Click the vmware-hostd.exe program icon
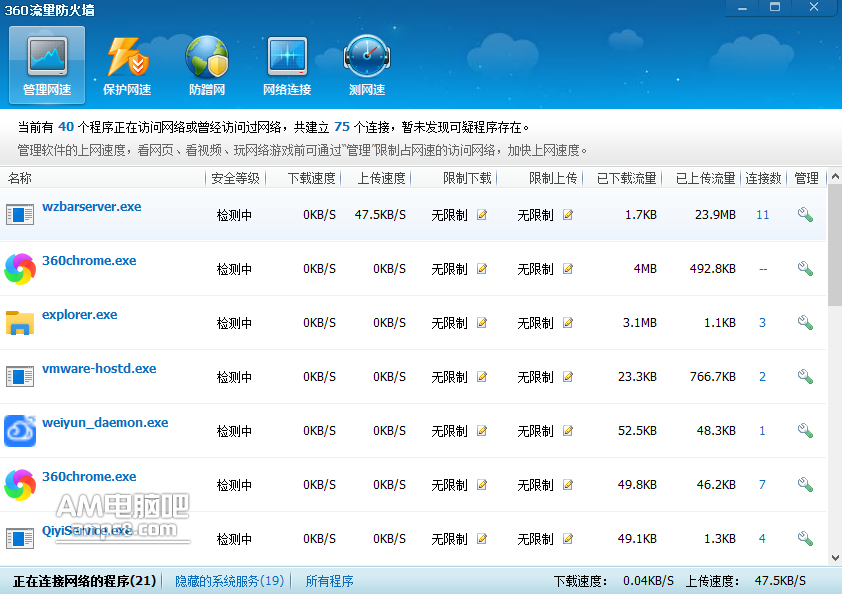This screenshot has width=842, height=594. [x=20, y=376]
